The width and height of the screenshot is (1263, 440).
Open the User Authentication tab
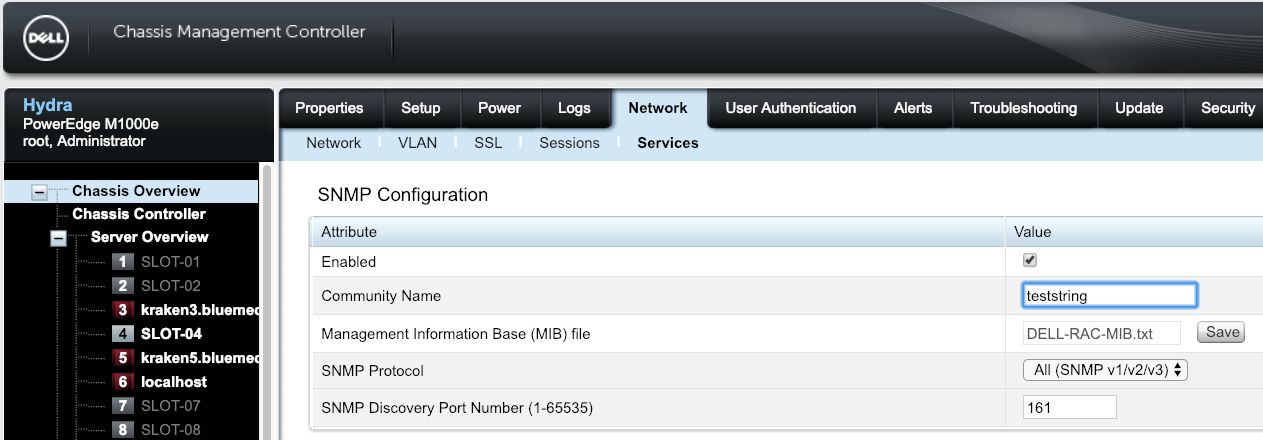(x=790, y=108)
